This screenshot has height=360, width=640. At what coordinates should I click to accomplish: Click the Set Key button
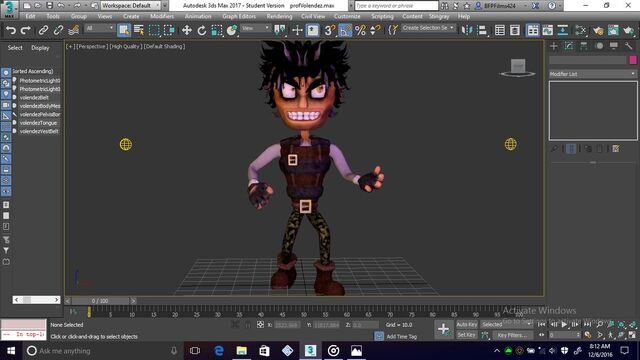(x=467, y=335)
